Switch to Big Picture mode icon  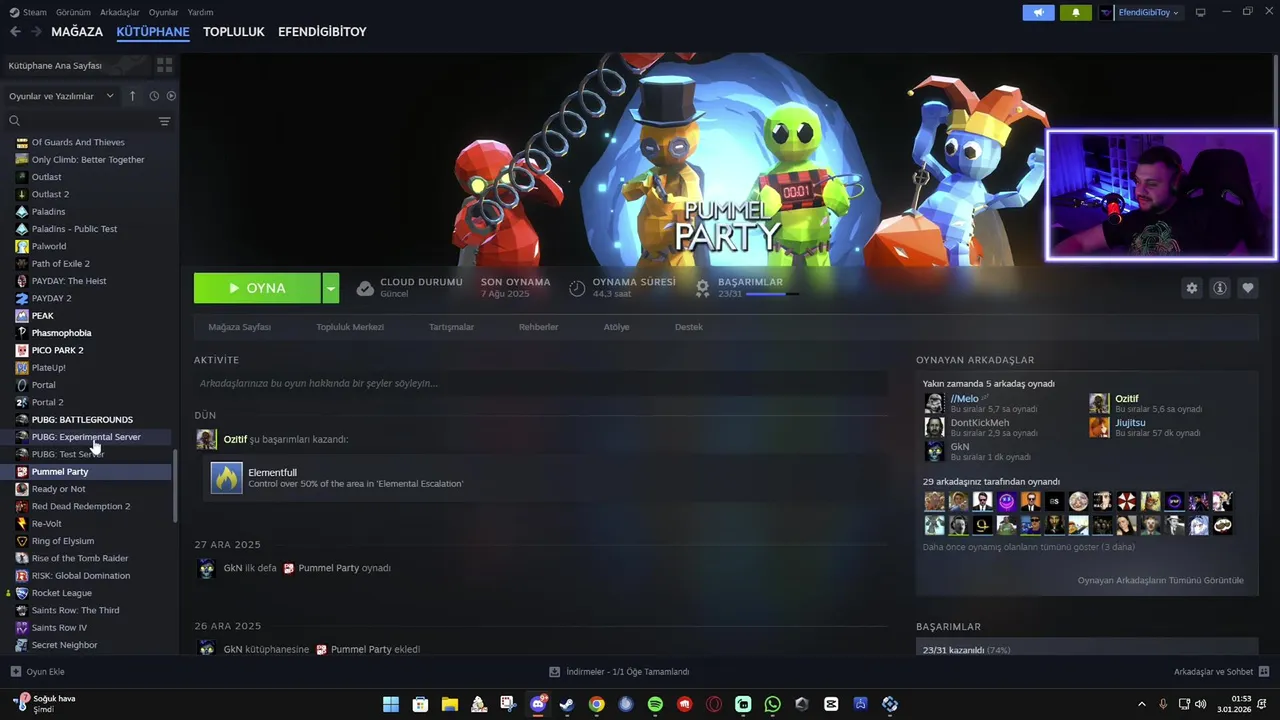point(1201,12)
